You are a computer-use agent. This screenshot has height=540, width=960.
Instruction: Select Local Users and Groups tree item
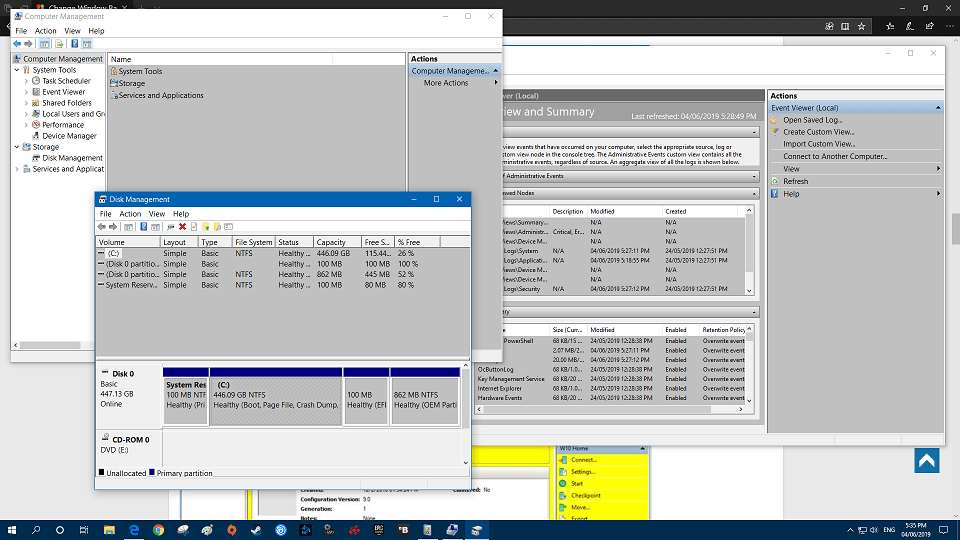click(x=73, y=114)
